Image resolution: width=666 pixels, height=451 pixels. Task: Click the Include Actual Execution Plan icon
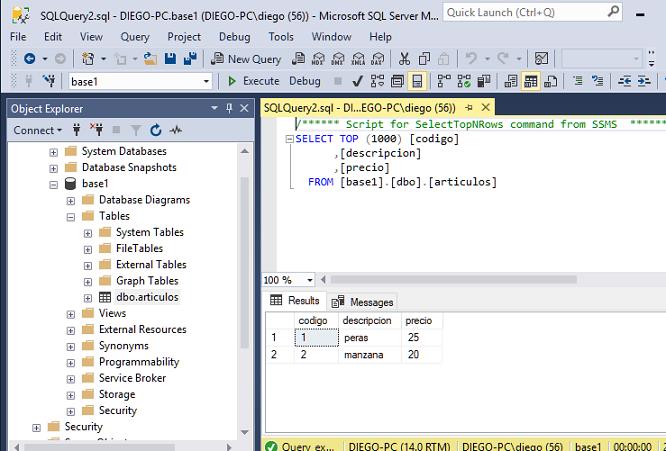444,81
